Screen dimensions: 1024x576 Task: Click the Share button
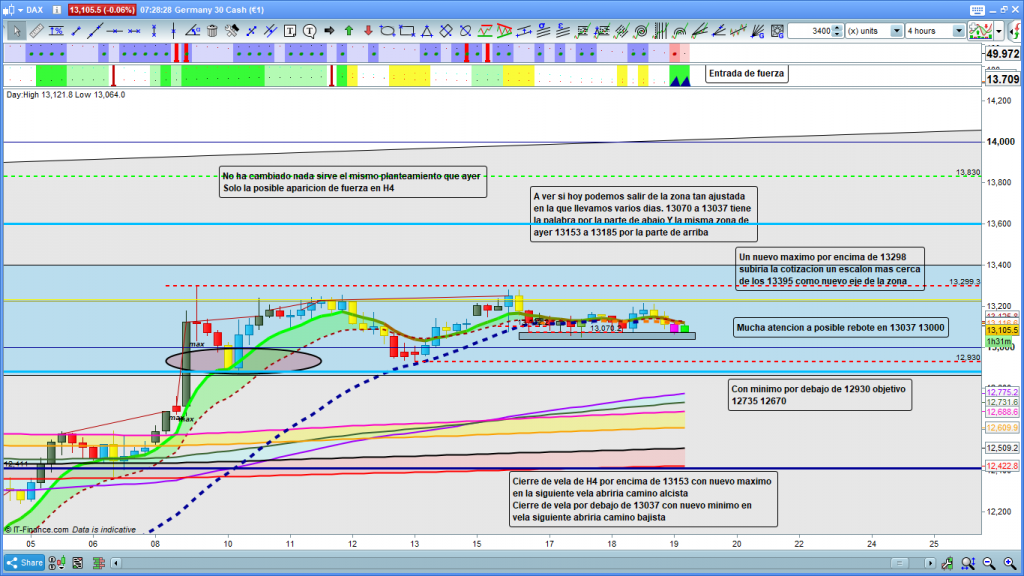[x=25, y=563]
